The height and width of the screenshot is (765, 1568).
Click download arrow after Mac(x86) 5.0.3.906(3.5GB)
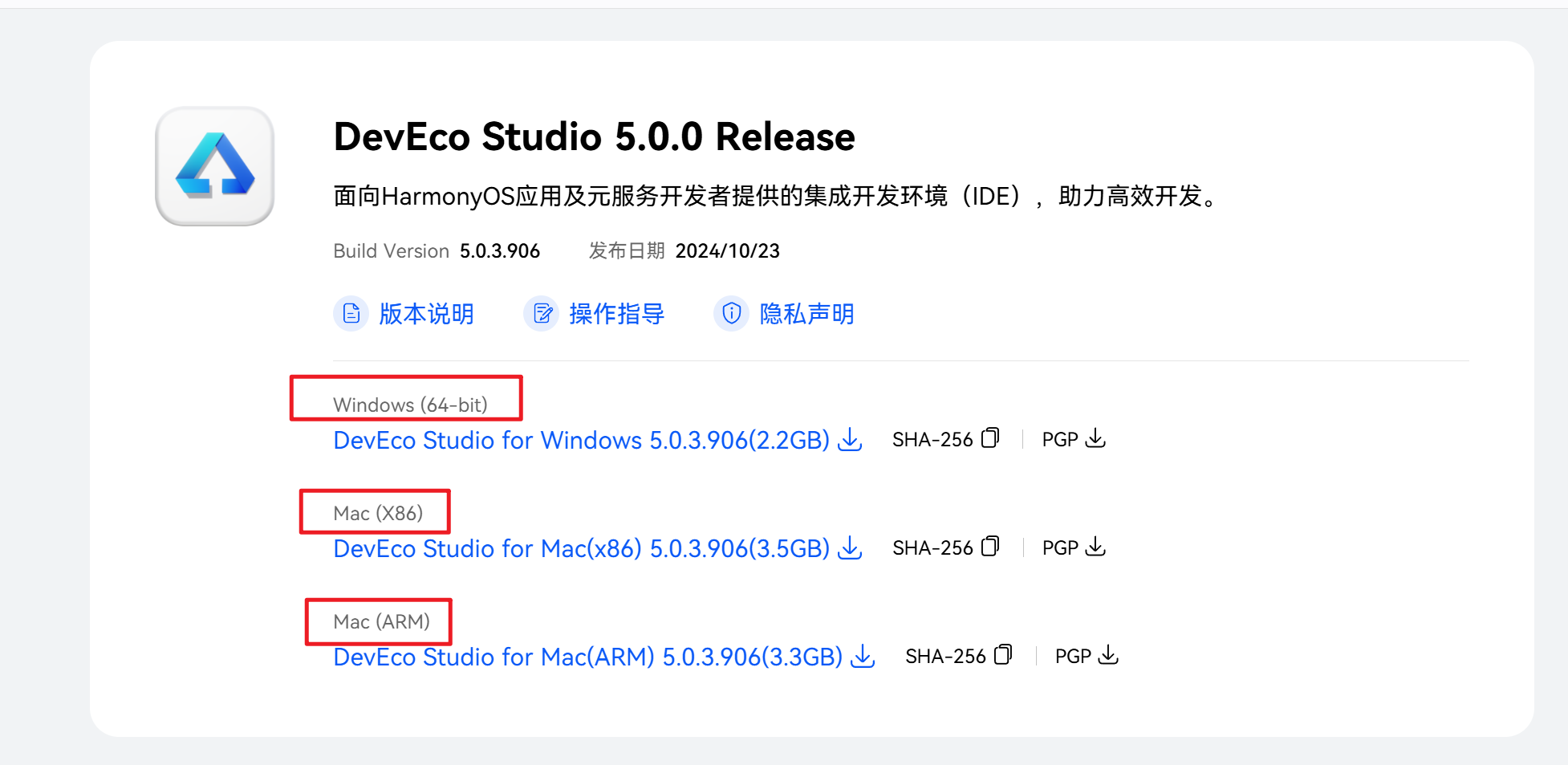pos(850,548)
